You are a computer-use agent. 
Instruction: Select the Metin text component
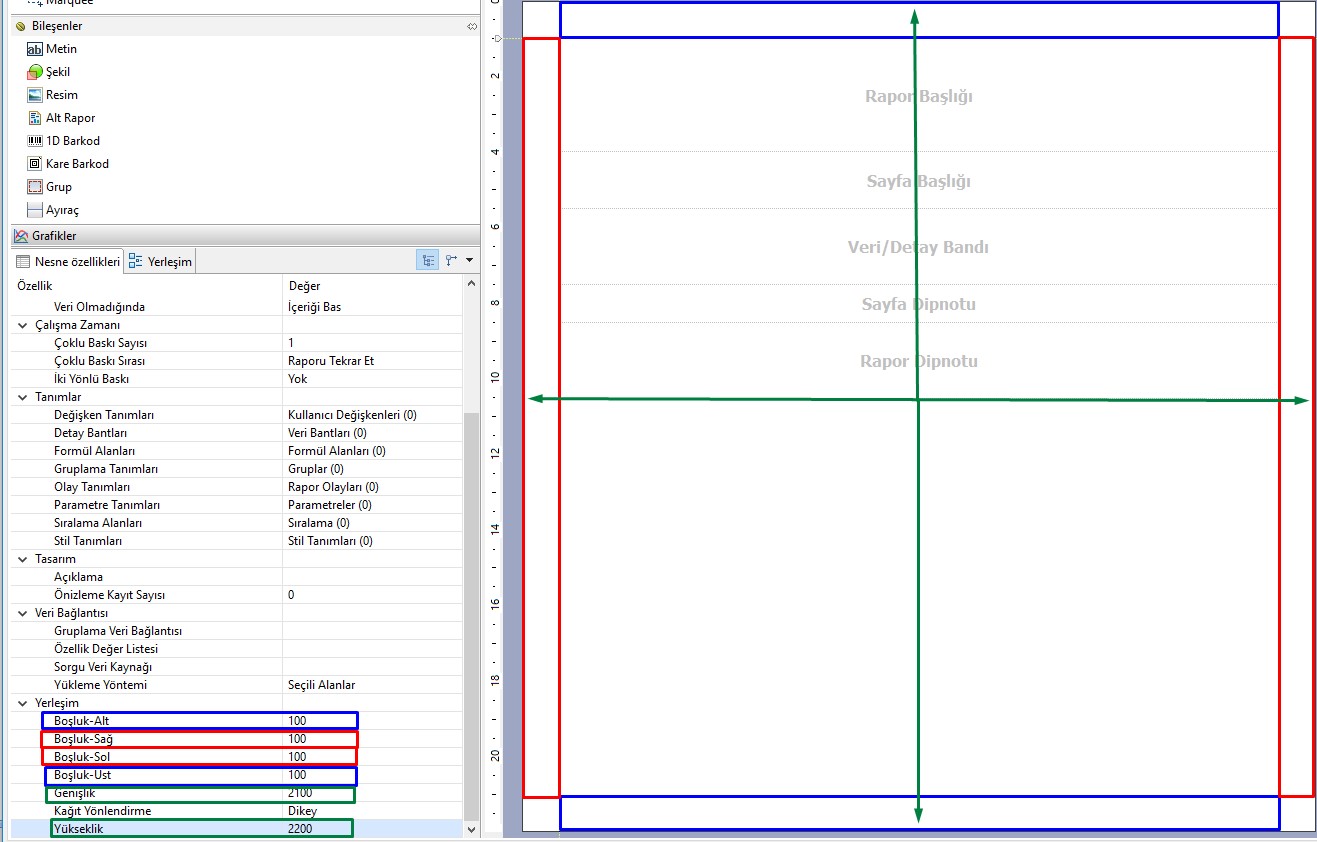(x=60, y=49)
